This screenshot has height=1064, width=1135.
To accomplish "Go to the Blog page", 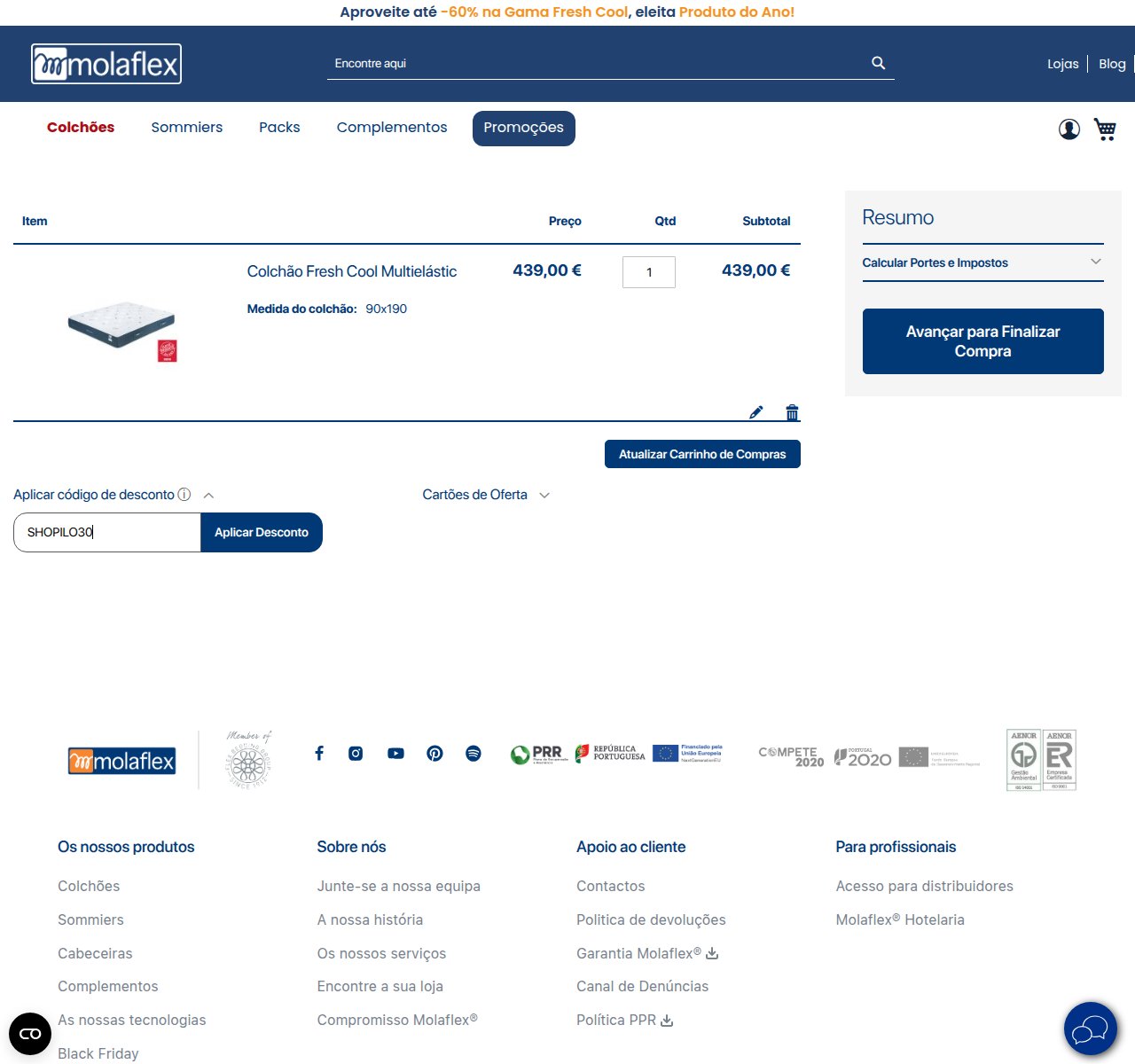I will pyautogui.click(x=1112, y=64).
